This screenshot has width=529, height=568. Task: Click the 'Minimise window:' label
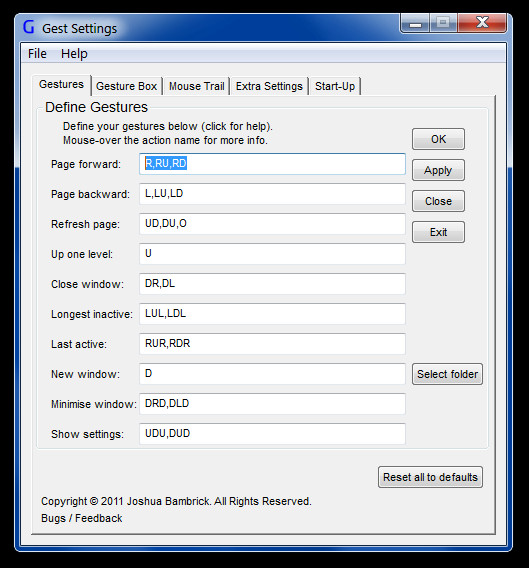point(94,404)
